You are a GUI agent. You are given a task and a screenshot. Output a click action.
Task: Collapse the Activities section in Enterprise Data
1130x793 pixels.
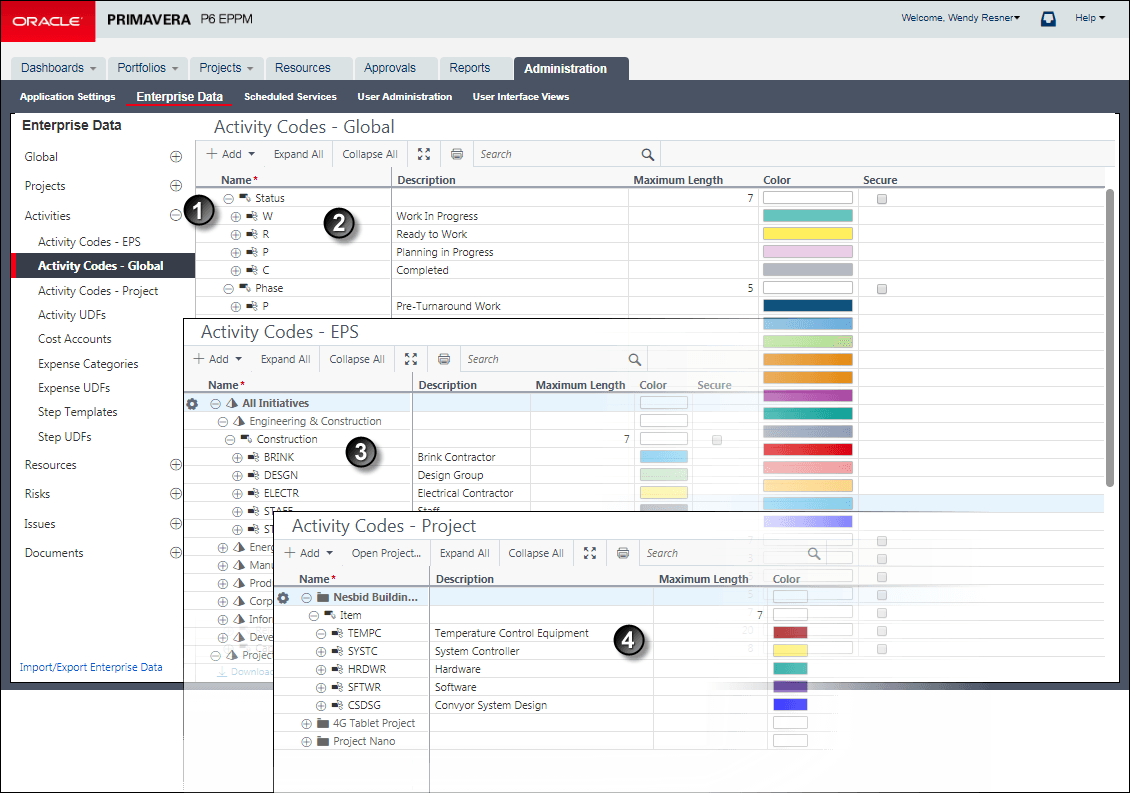point(176,215)
